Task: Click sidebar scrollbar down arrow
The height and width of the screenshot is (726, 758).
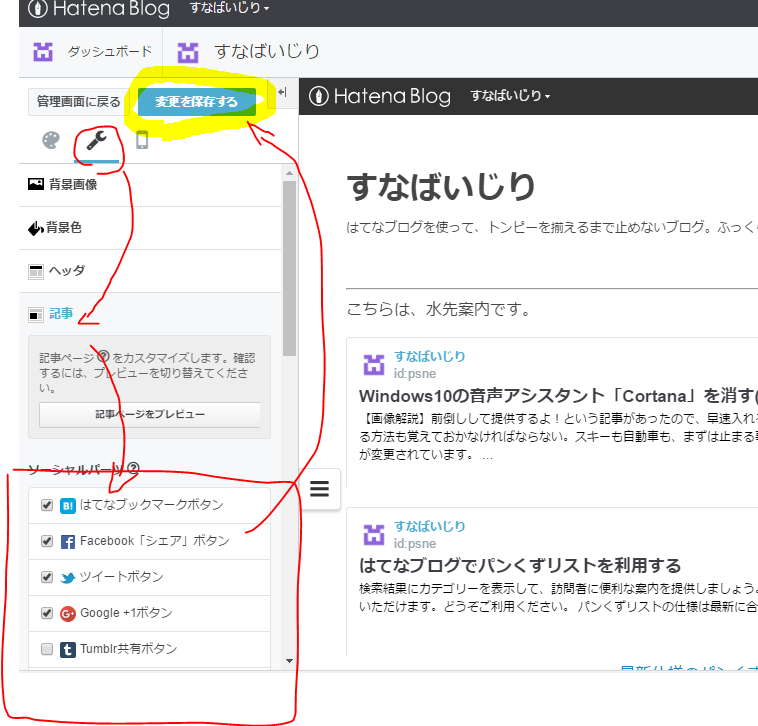Action: [x=290, y=661]
